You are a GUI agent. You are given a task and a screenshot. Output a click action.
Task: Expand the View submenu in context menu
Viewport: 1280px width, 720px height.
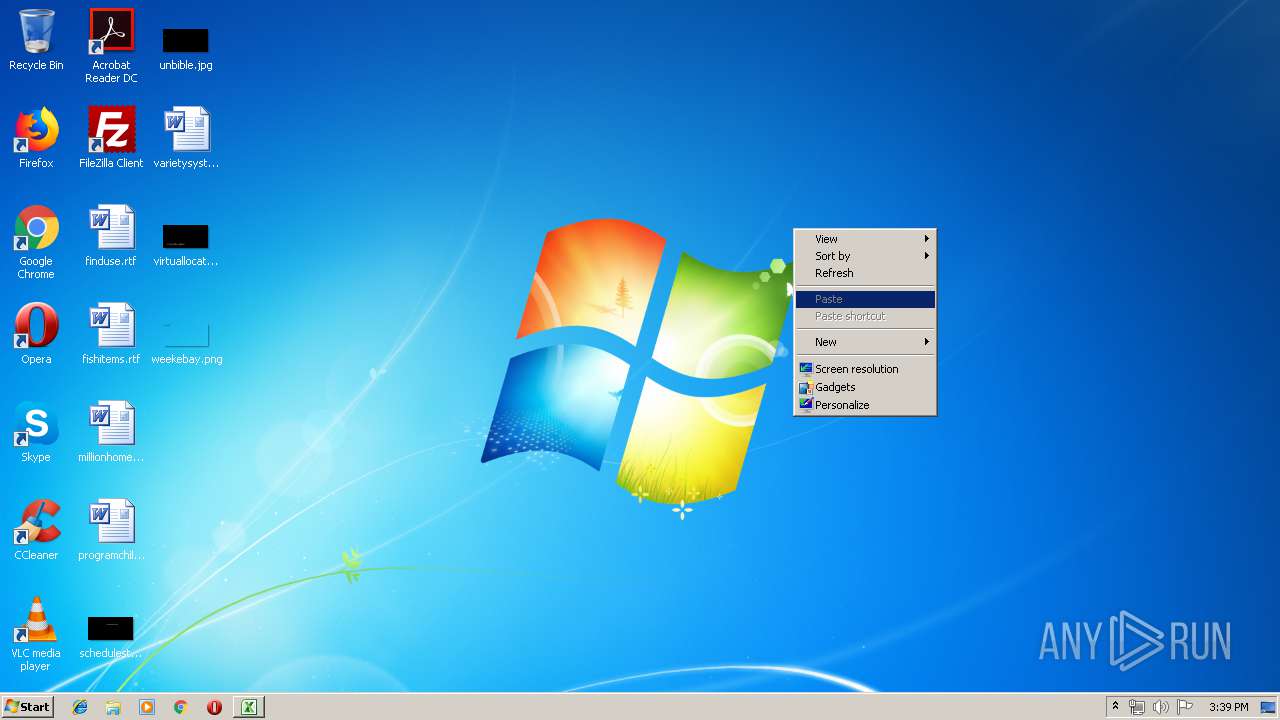tap(865, 239)
